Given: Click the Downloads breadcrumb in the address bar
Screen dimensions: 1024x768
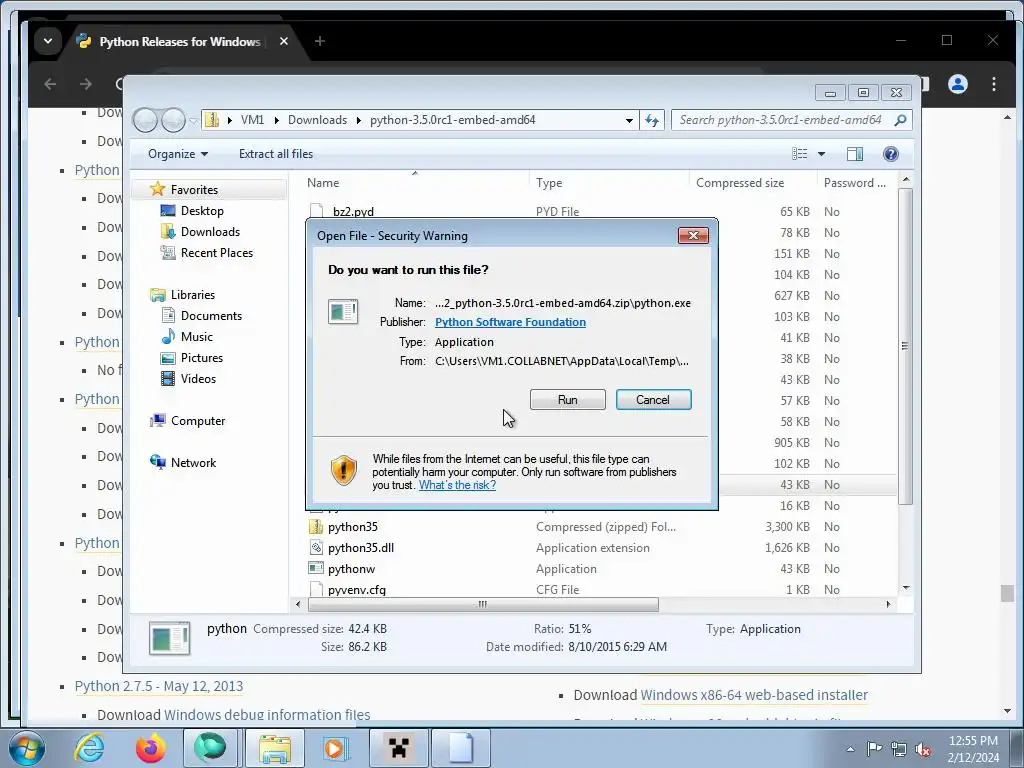Looking at the screenshot, I should click(317, 120).
